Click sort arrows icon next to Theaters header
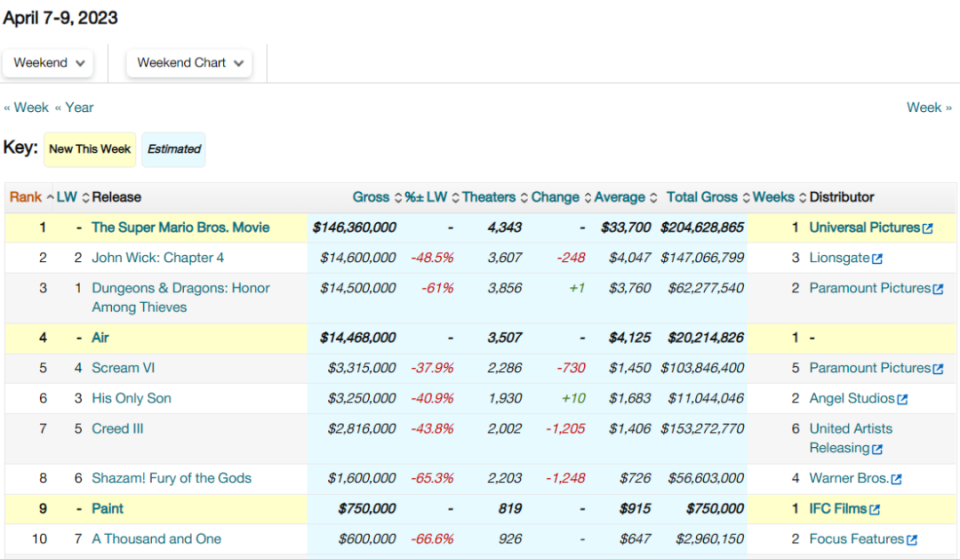Viewport: 960px width, 559px height. pos(523,198)
